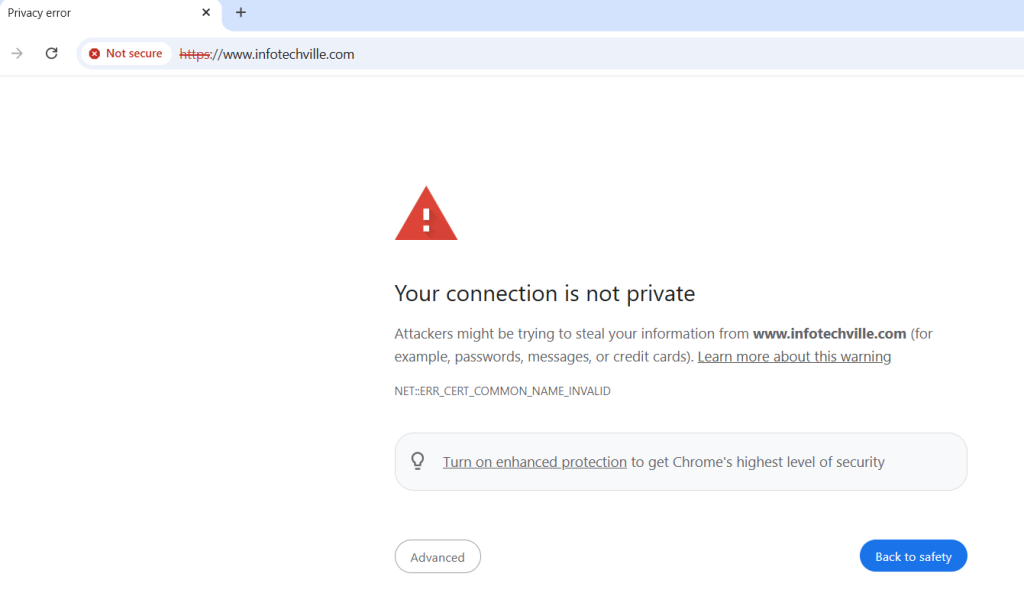Click the crossed-out https in the URL
The height and width of the screenshot is (590, 1024).
coord(195,54)
